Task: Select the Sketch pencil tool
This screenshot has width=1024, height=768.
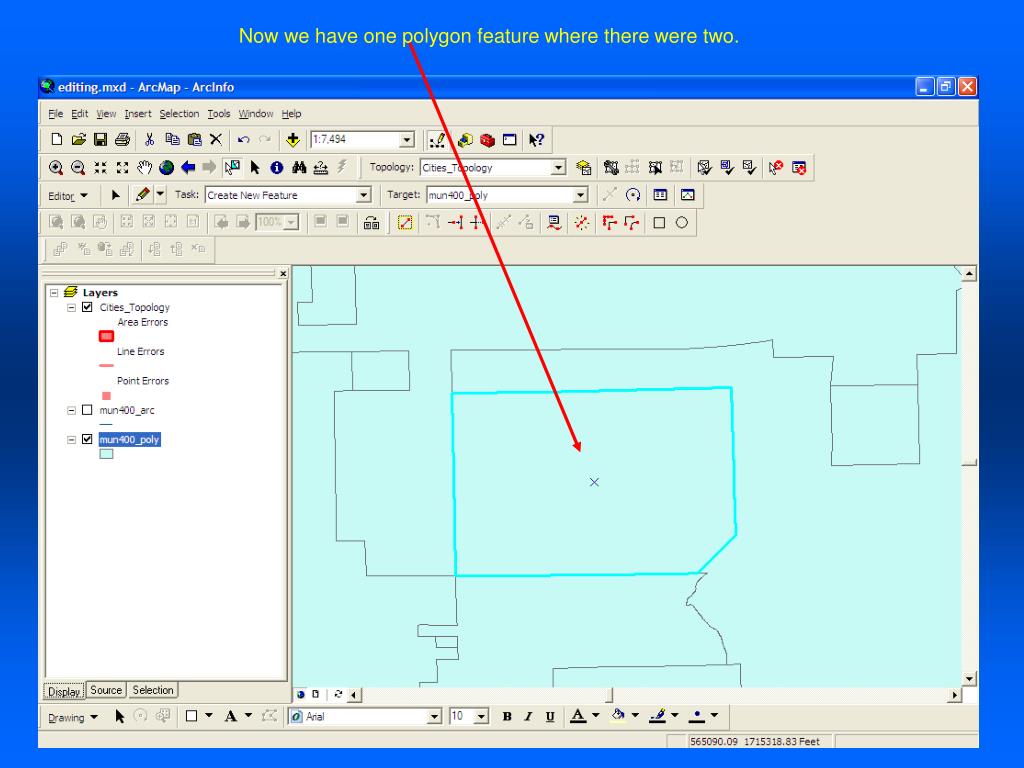Action: coord(142,195)
